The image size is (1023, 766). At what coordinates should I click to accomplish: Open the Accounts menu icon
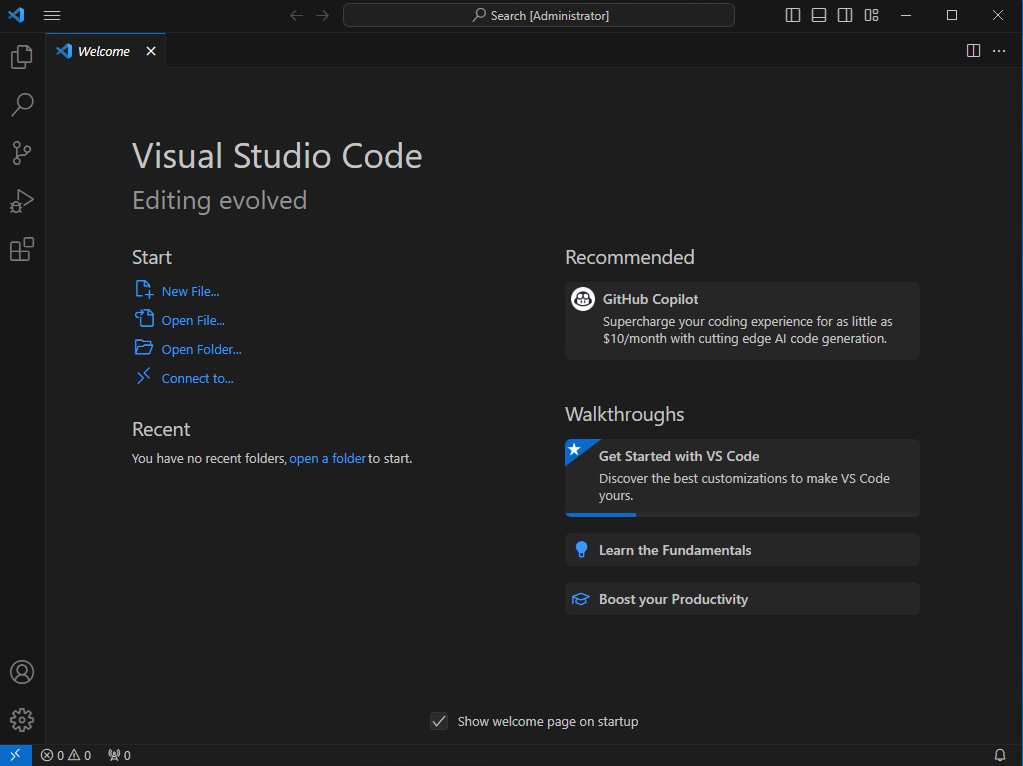pyautogui.click(x=22, y=672)
